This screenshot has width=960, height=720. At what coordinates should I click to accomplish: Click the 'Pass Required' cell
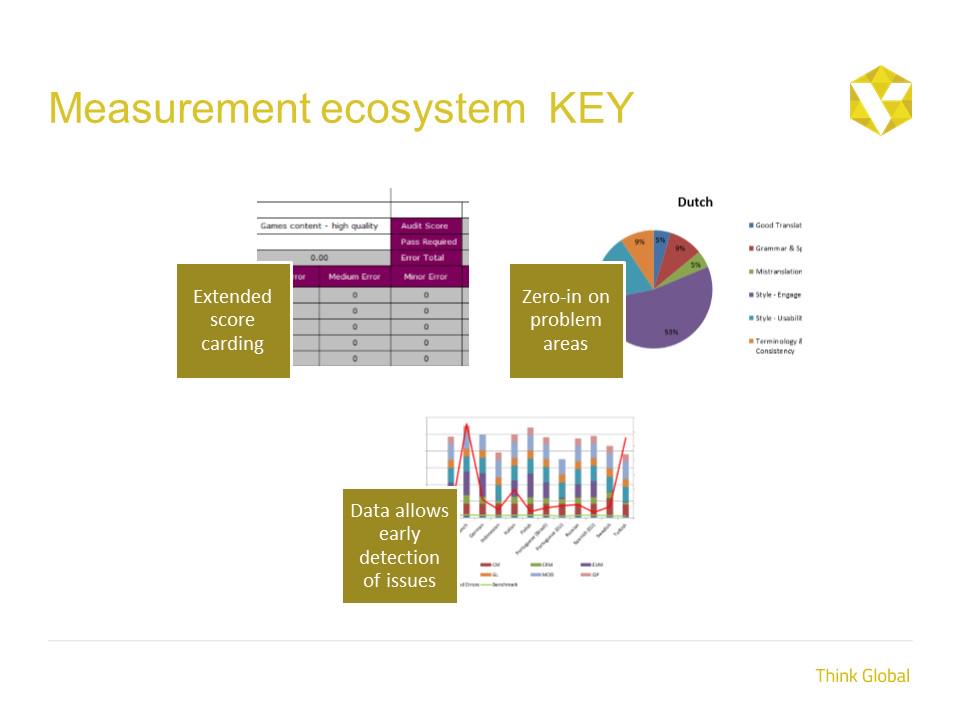(426, 242)
